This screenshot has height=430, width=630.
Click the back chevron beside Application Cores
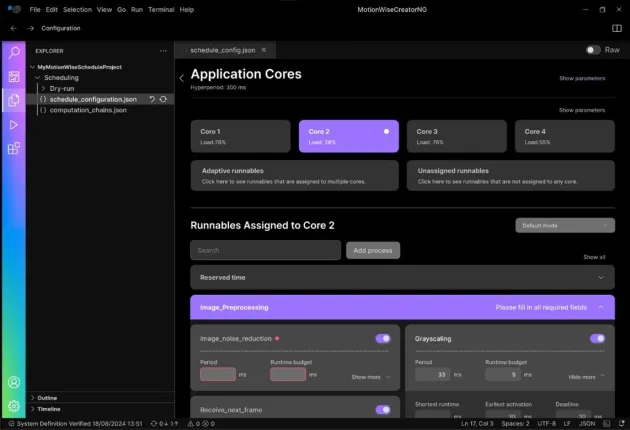click(181, 77)
